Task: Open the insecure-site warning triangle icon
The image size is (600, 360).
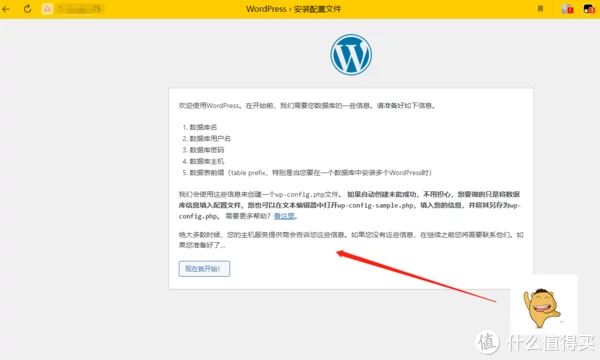Action: pyautogui.click(x=47, y=9)
